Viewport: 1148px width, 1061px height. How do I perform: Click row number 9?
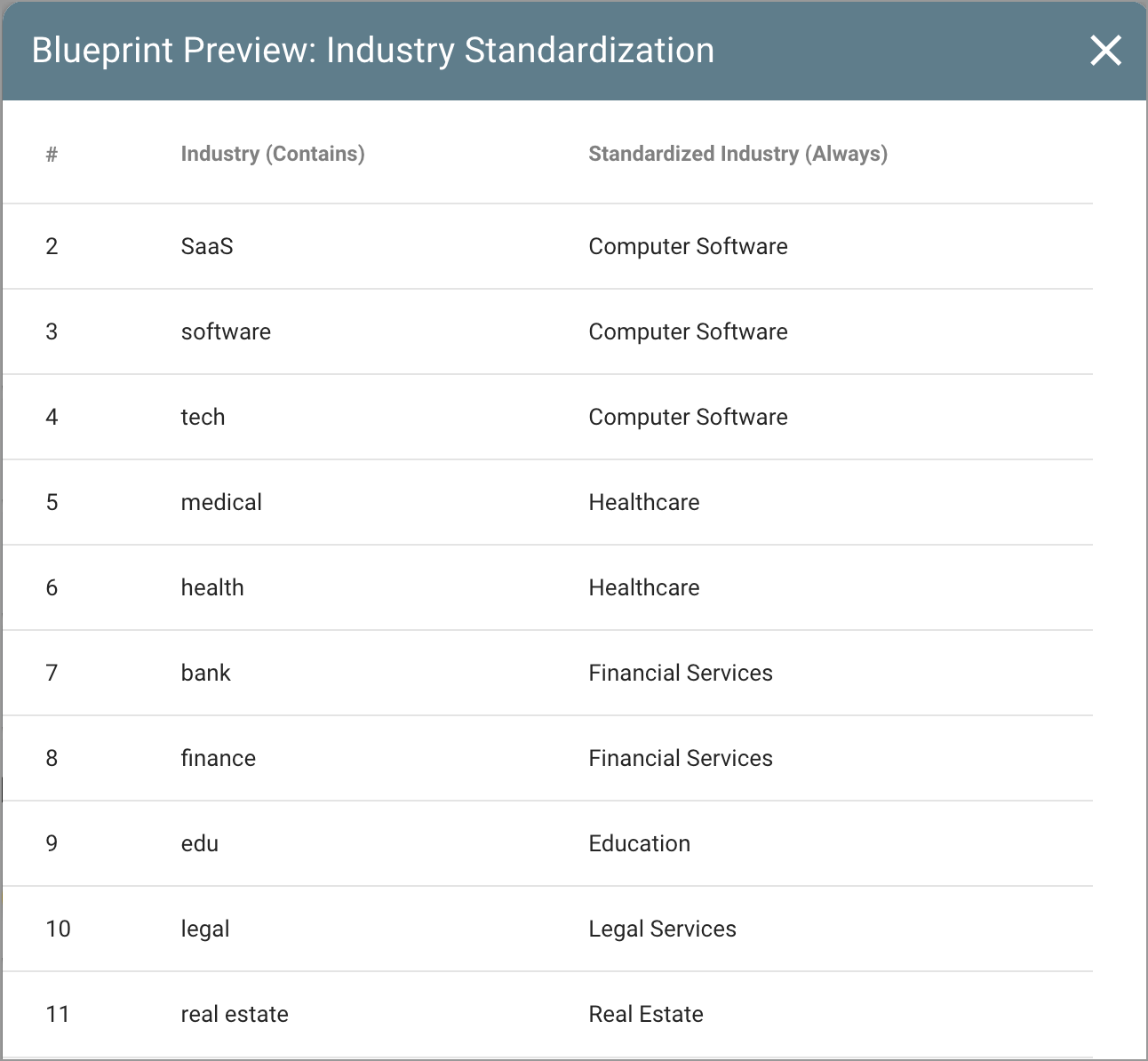[52, 843]
